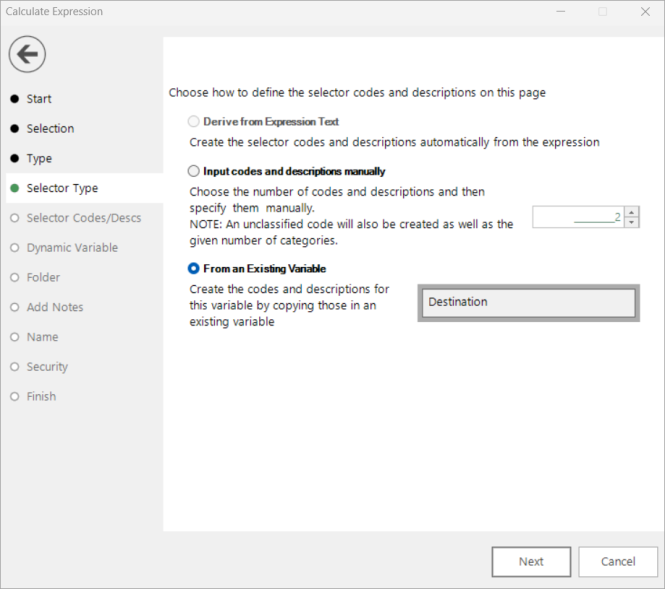This screenshot has height=589, width=665.
Task: Go to the Selection step
Action: pyautogui.click(x=50, y=128)
